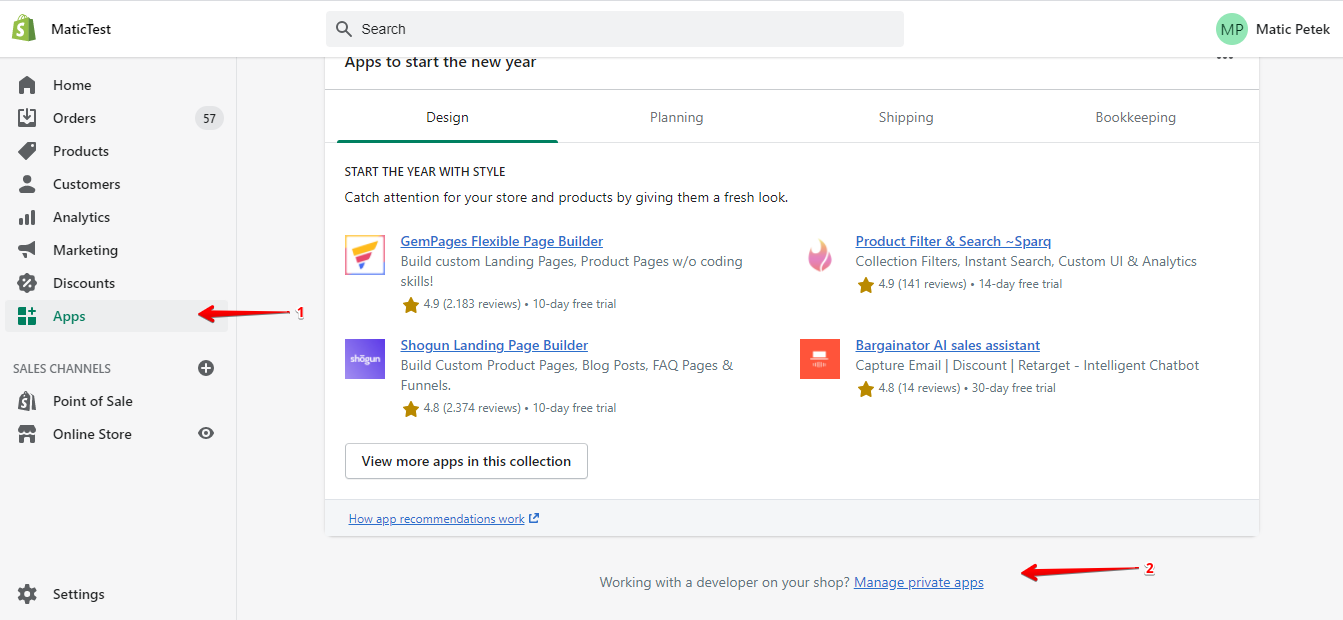This screenshot has width=1343, height=620.
Task: Click Bargainator rating 4.8 (14 reviews) text
Action: pos(920,388)
